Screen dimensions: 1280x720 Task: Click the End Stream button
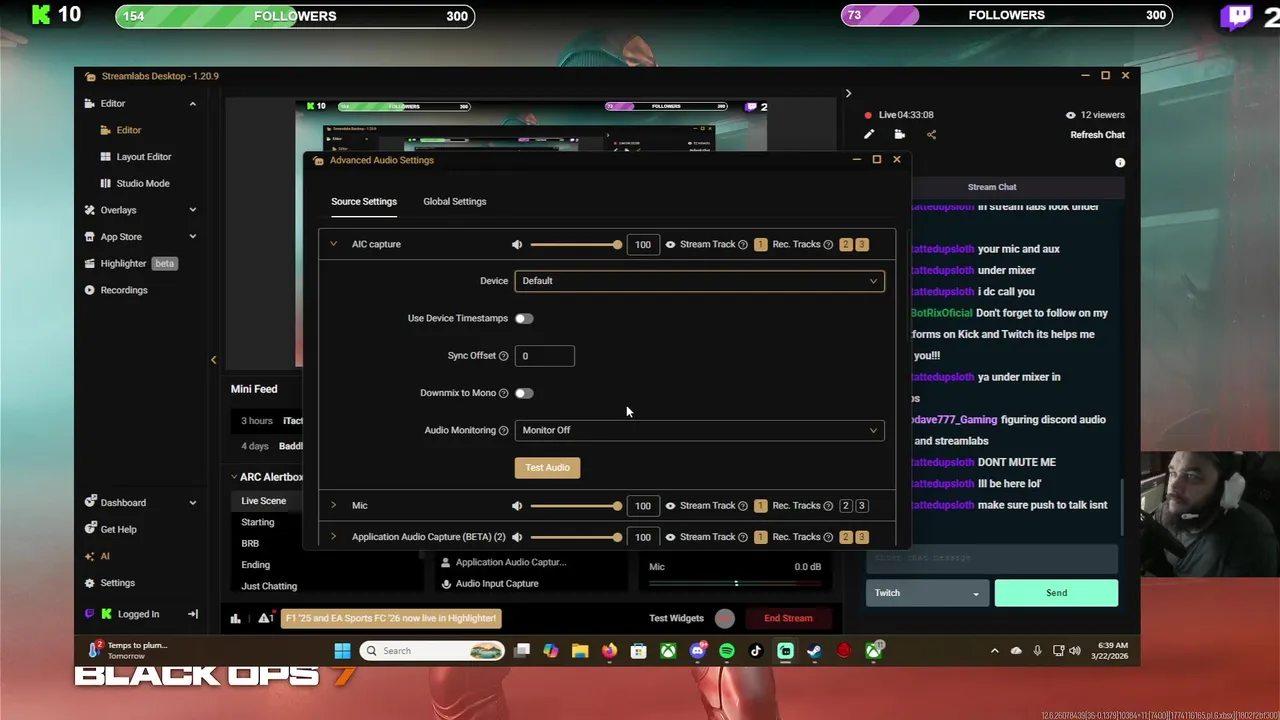[x=788, y=618]
